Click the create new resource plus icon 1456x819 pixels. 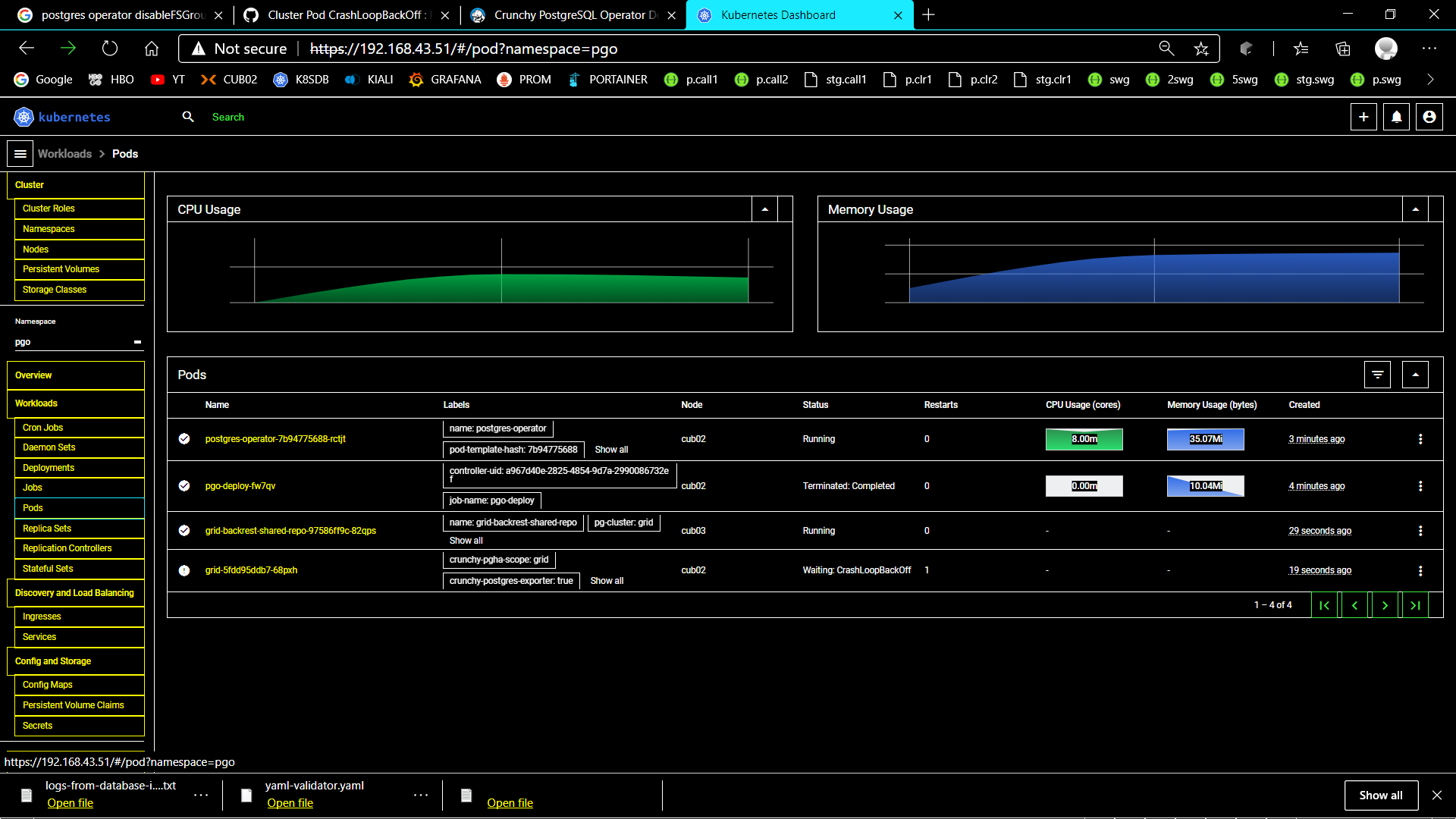coord(1363,117)
